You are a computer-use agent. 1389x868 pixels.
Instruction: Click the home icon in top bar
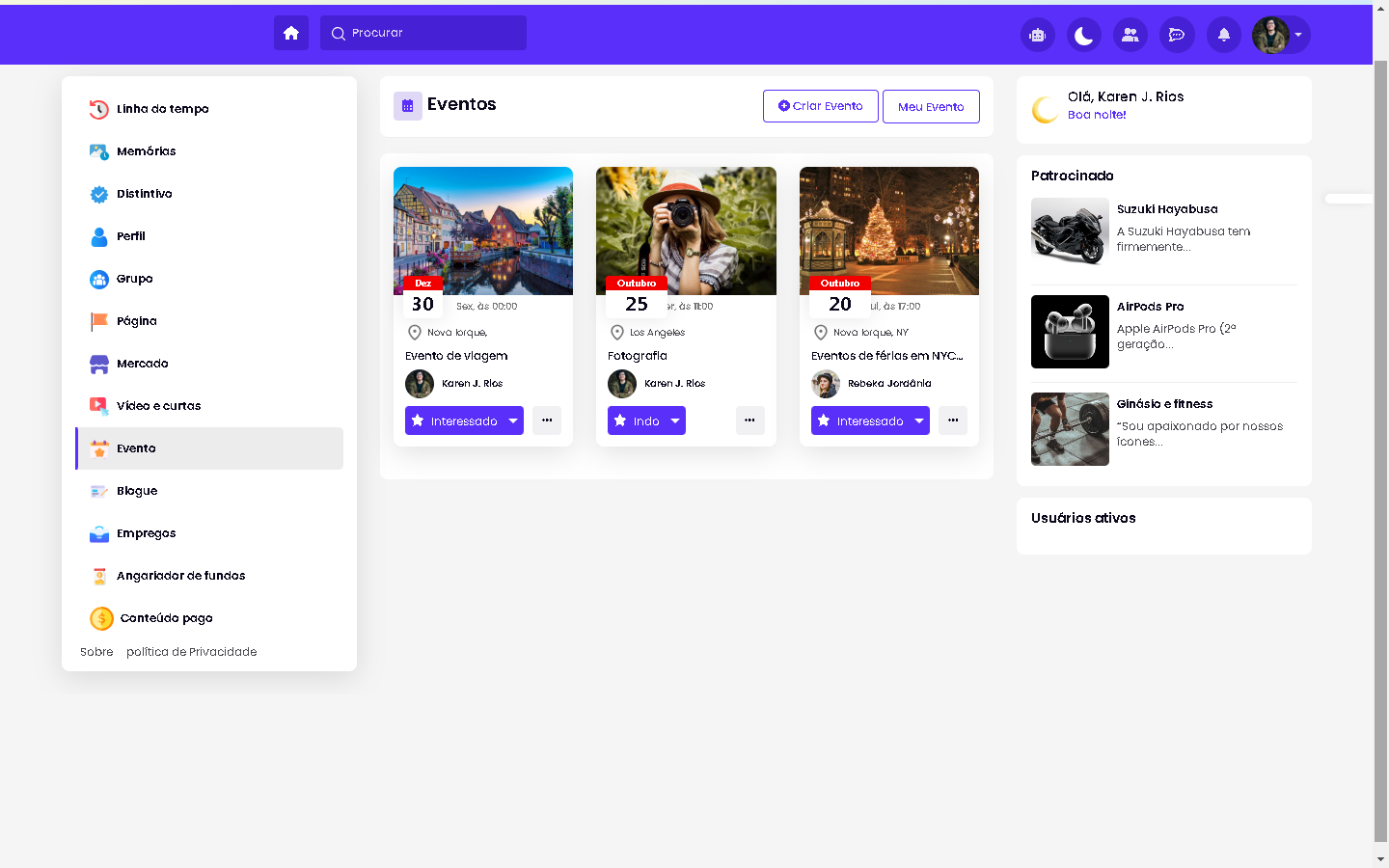[x=290, y=33]
